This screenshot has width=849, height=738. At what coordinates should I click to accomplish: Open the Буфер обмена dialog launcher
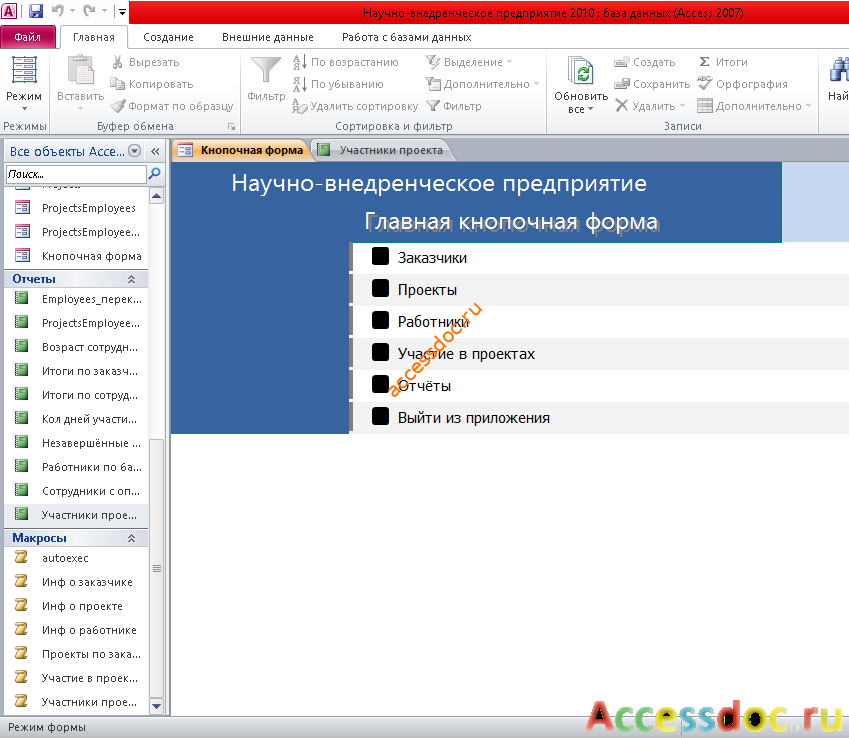tap(231, 126)
